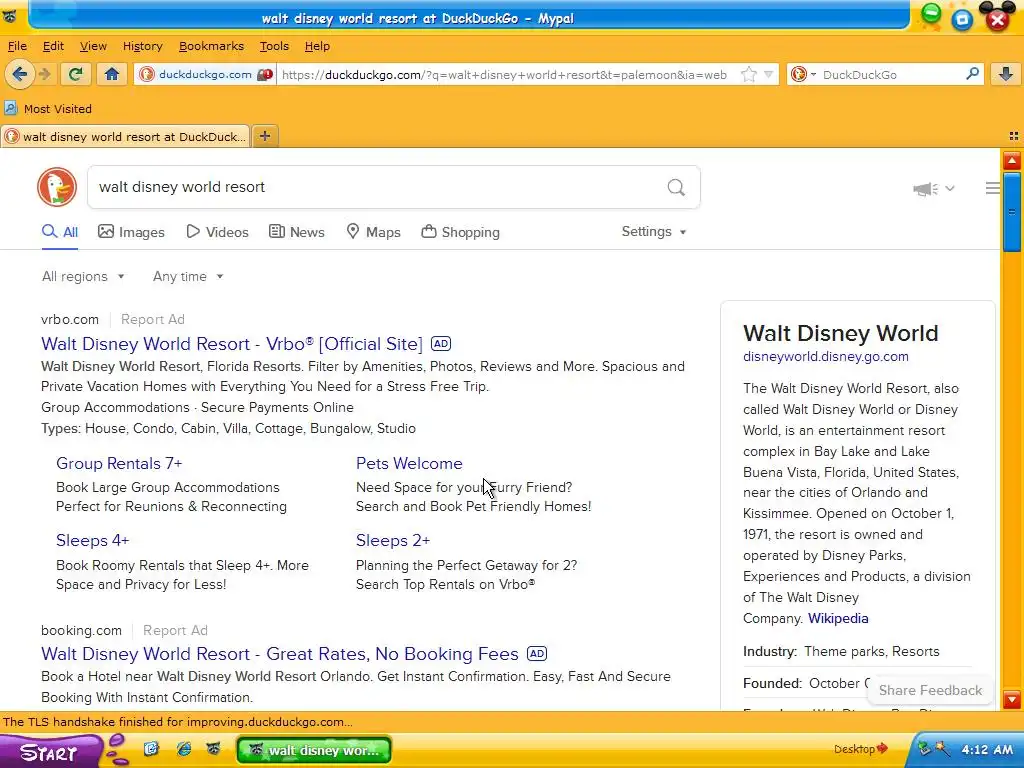Open the Wikipedia link in the info panel
This screenshot has height=768, width=1024.
pos(838,618)
